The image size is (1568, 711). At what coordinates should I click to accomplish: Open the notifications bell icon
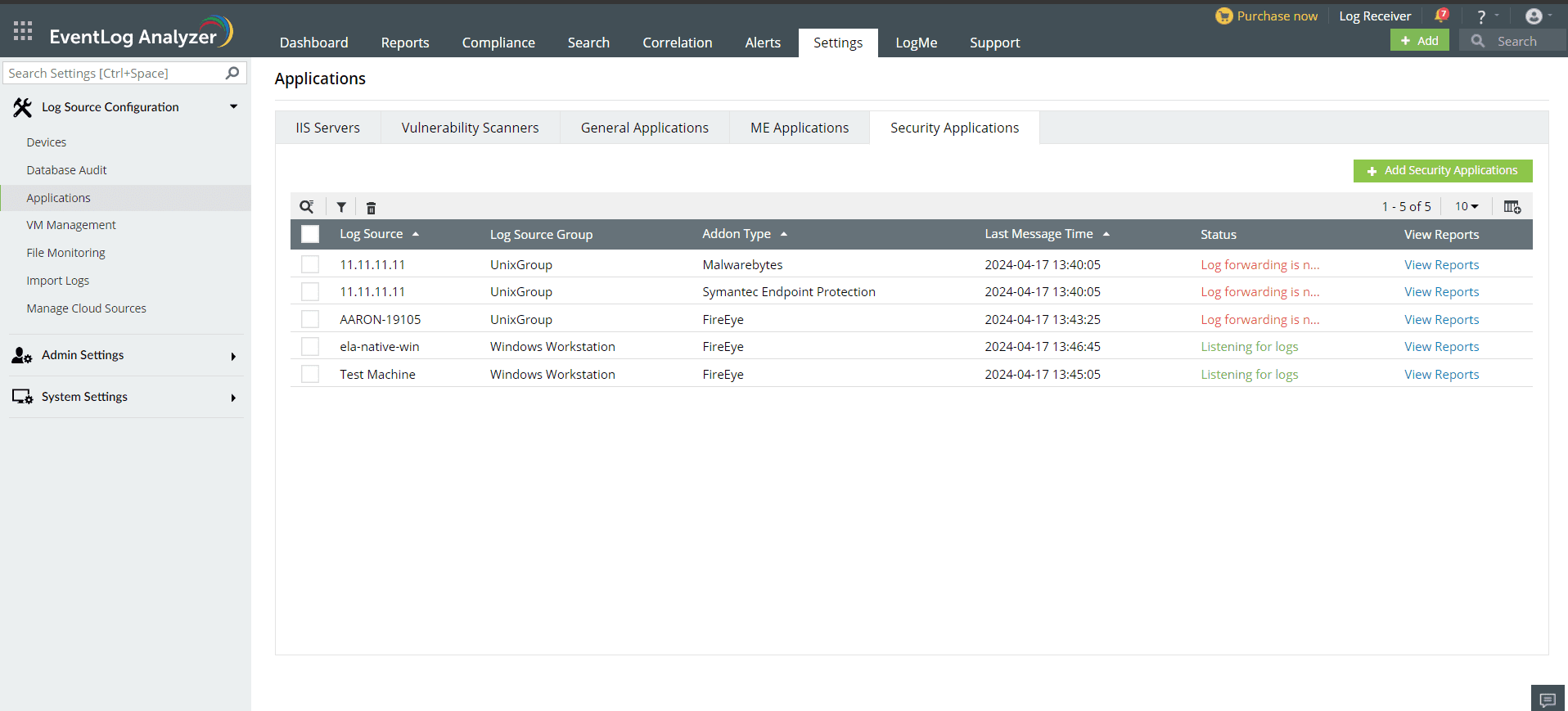point(1441,16)
